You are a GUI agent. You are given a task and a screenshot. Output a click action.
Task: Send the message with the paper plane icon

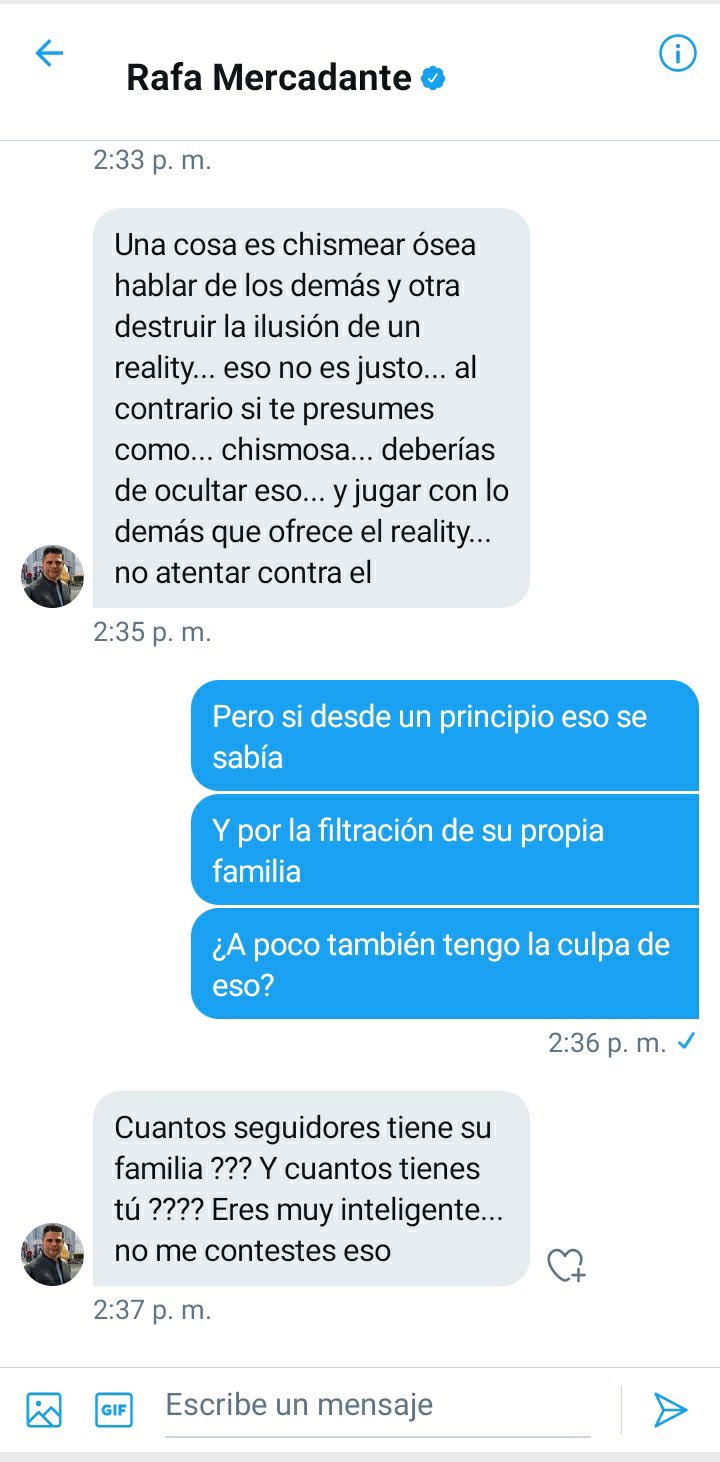(x=670, y=1409)
